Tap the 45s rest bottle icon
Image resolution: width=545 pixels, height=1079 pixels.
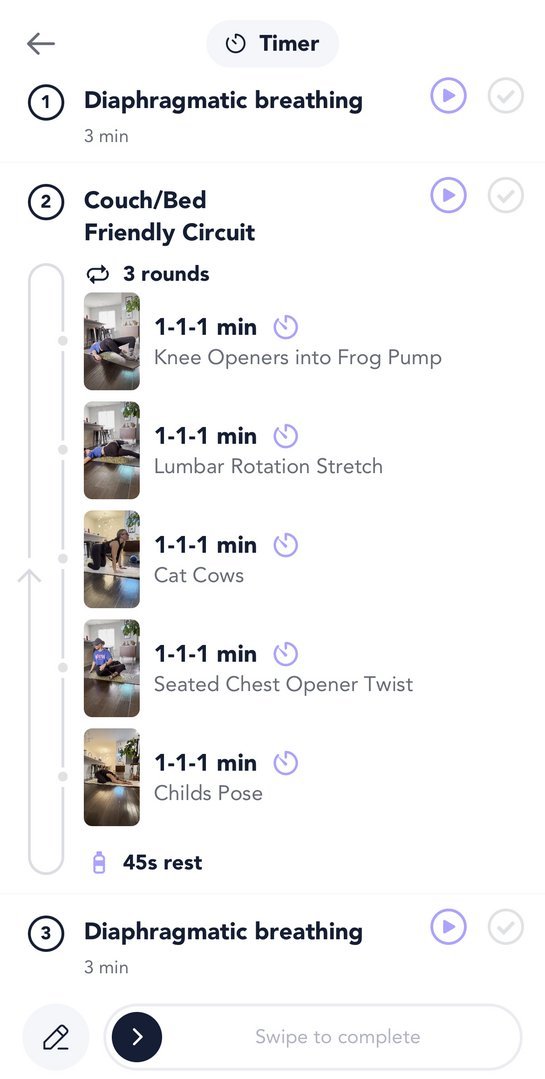click(x=99, y=862)
